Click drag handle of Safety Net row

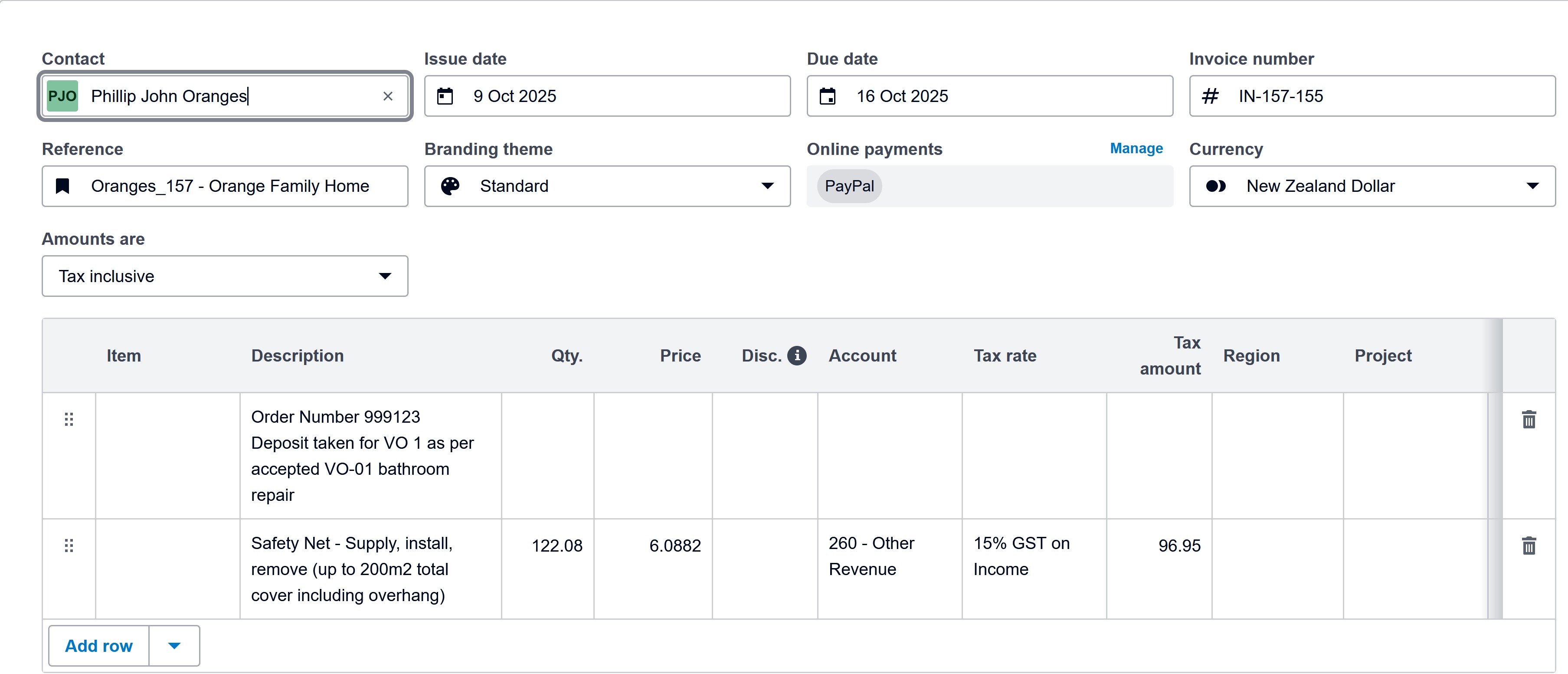point(69,546)
